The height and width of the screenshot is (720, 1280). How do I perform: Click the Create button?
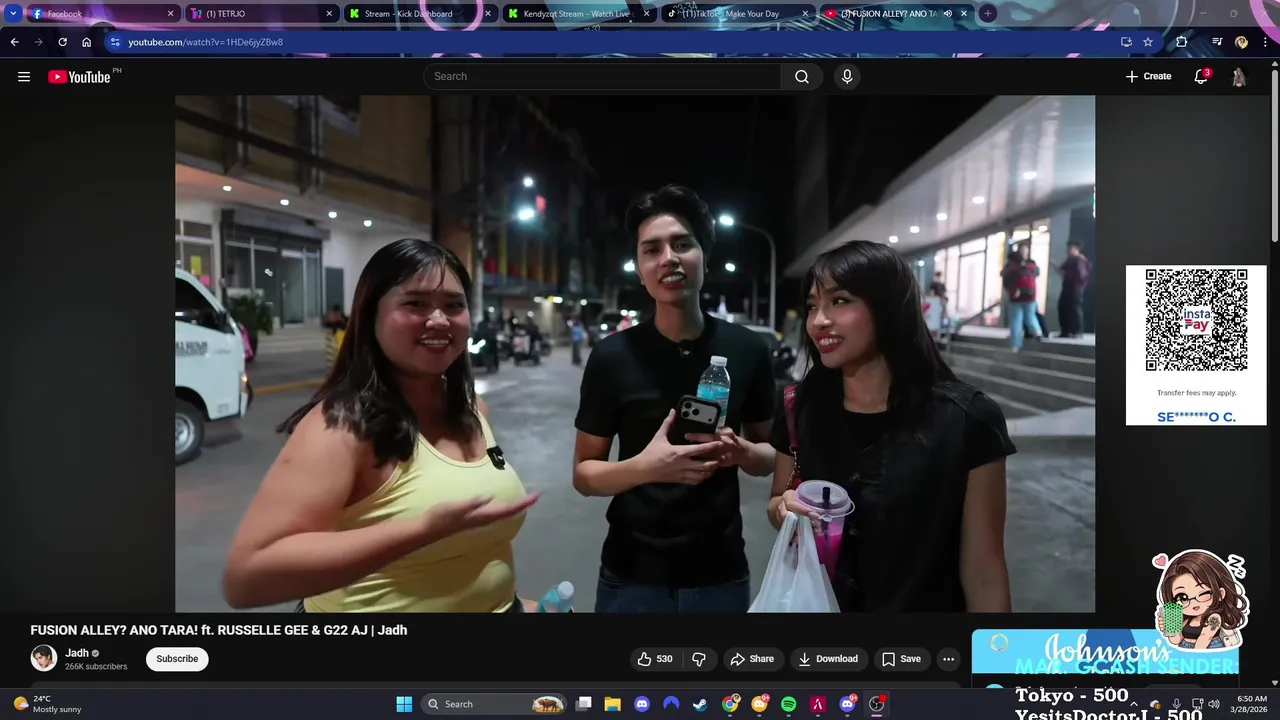click(1148, 76)
